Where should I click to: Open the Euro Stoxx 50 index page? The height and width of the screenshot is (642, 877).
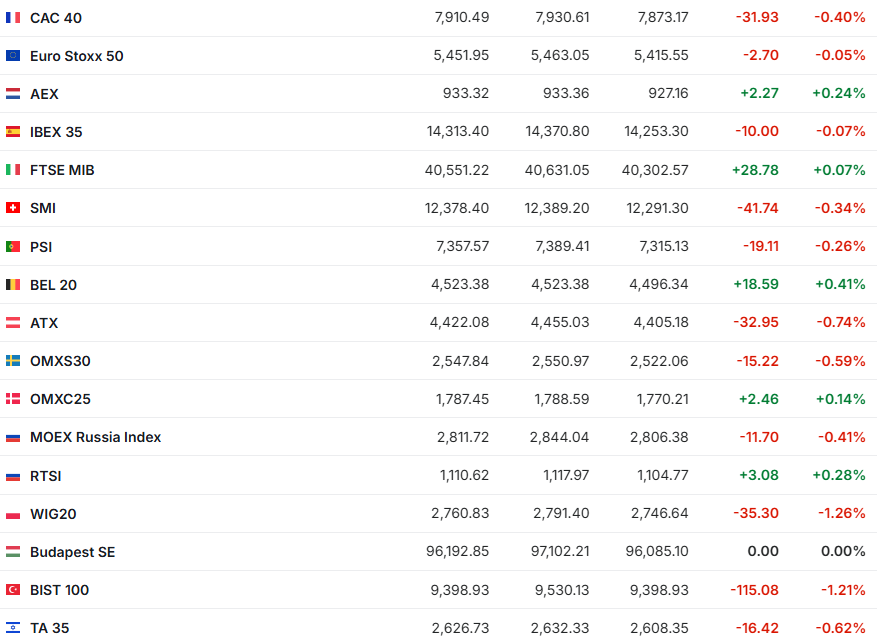point(77,56)
